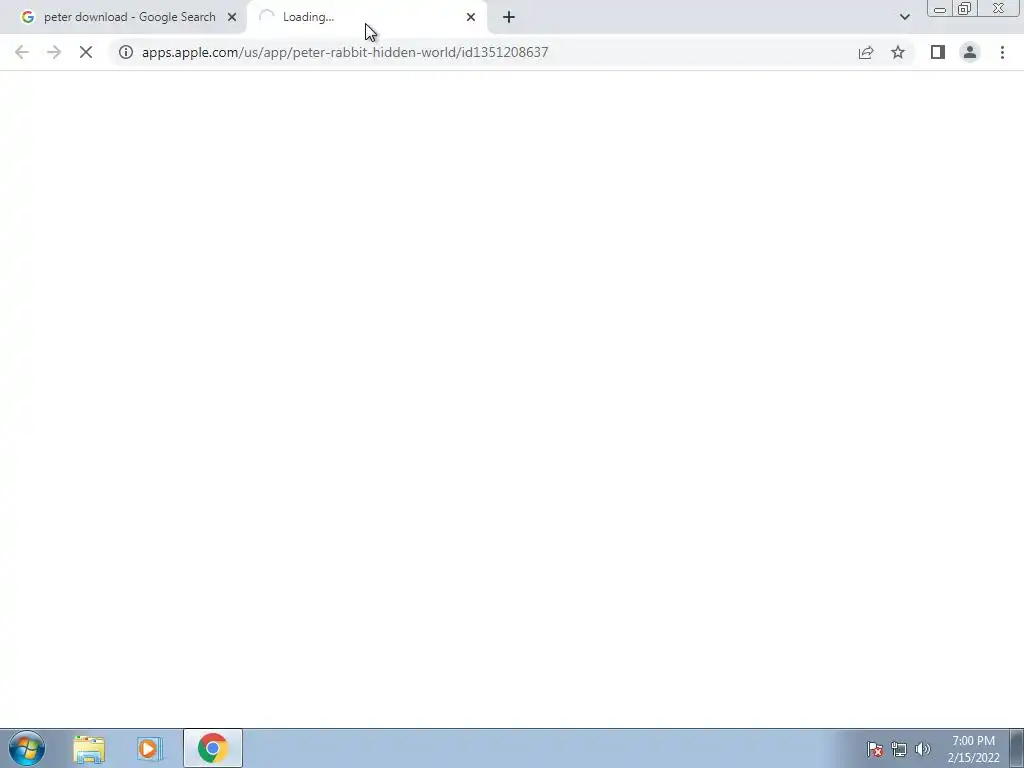The width and height of the screenshot is (1024, 768).
Task: Go back to the previous page
Action: pyautogui.click(x=22, y=52)
